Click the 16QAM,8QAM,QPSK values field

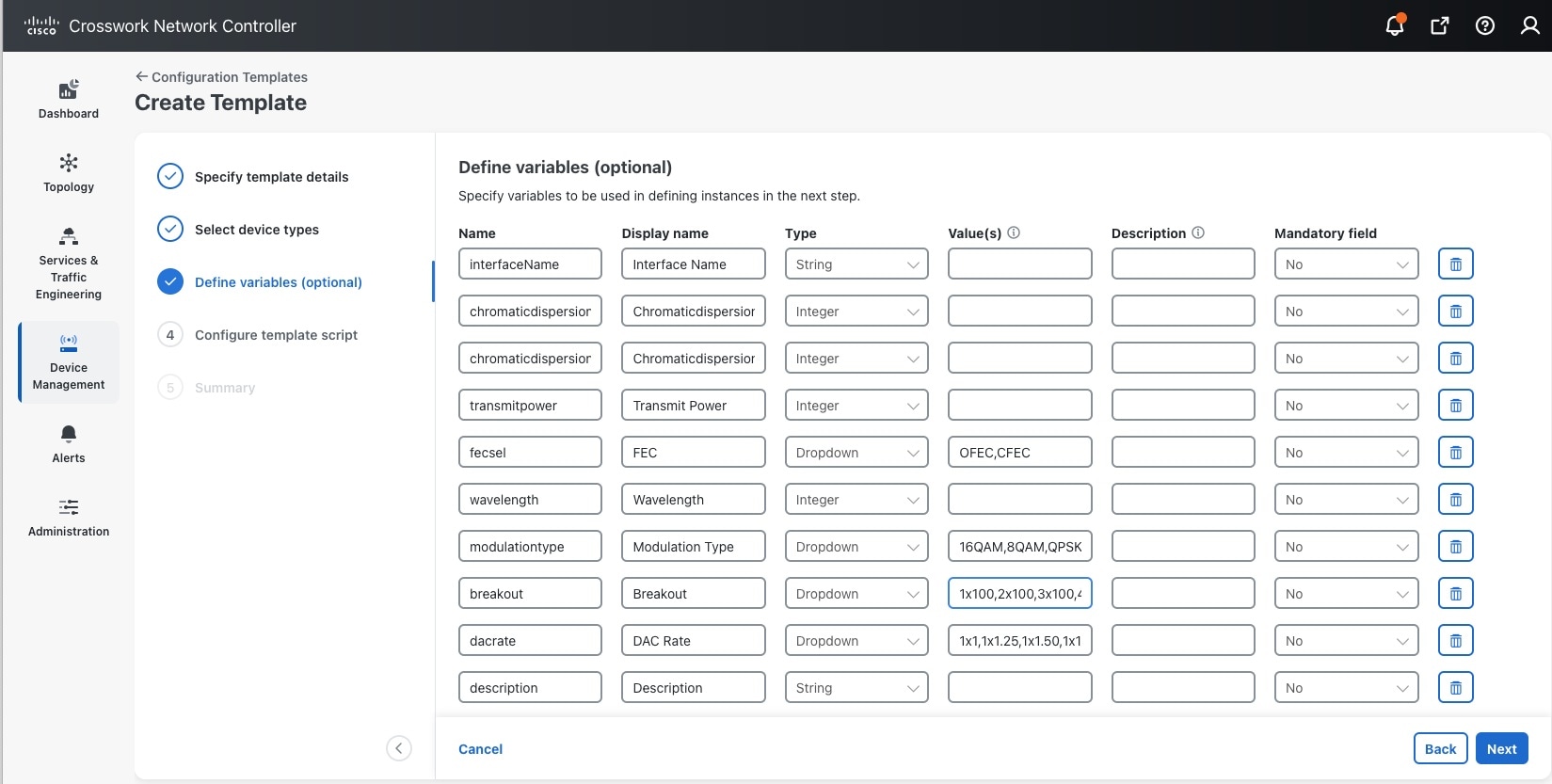[x=1020, y=546]
